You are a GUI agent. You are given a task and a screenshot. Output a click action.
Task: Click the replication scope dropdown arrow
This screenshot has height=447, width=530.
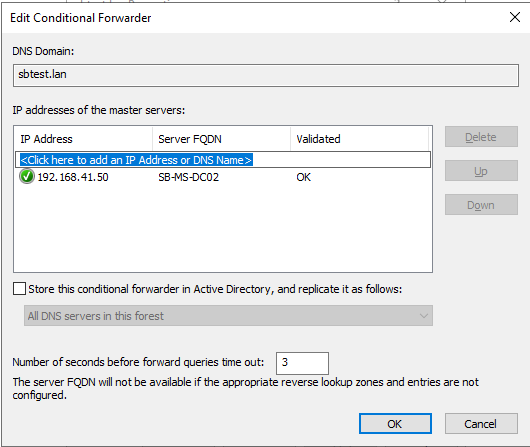[x=424, y=316]
